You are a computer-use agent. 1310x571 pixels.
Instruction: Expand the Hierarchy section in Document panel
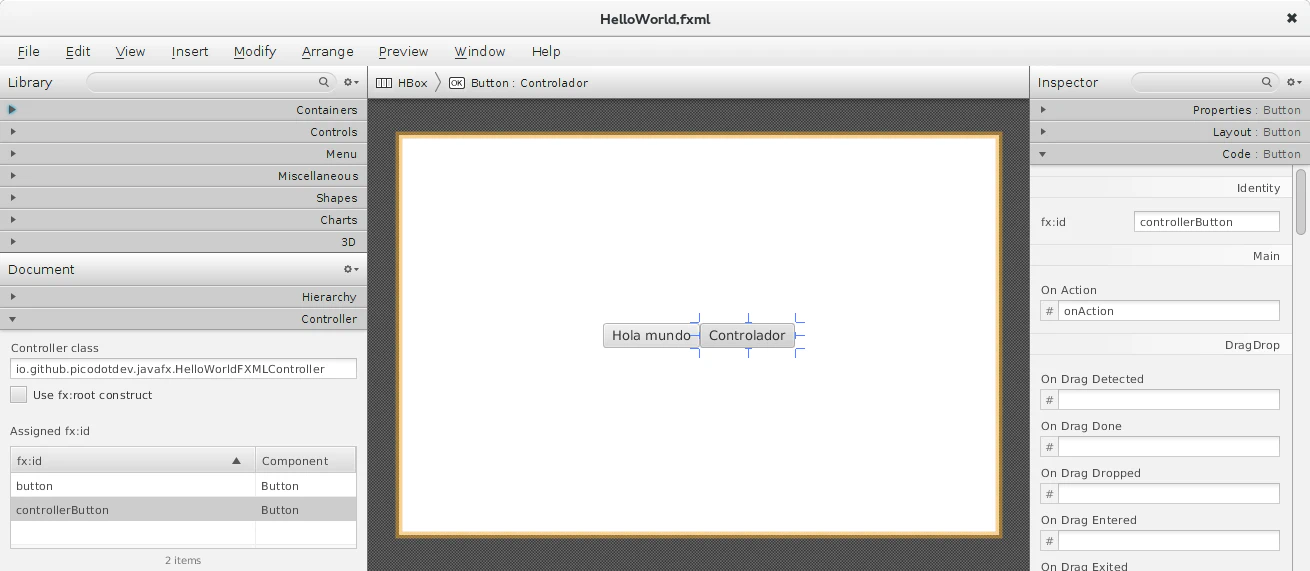pyautogui.click(x=13, y=297)
